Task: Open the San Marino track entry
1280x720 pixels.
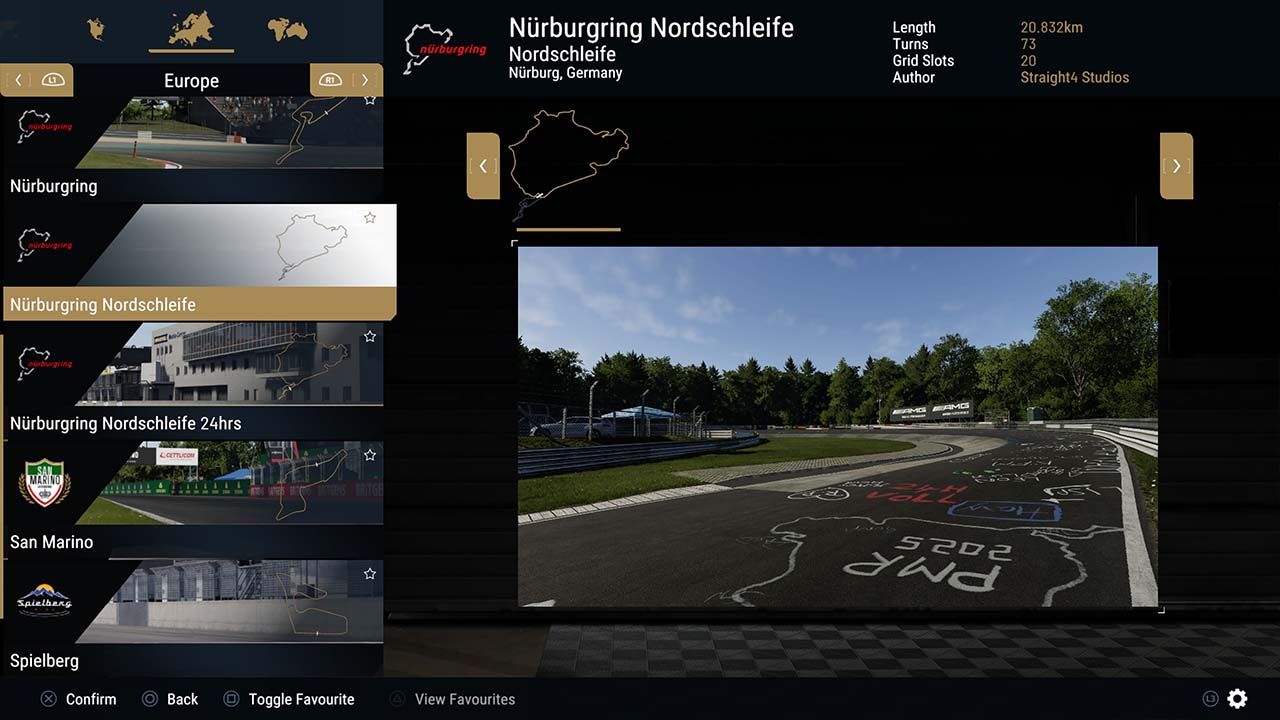Action: coord(193,498)
